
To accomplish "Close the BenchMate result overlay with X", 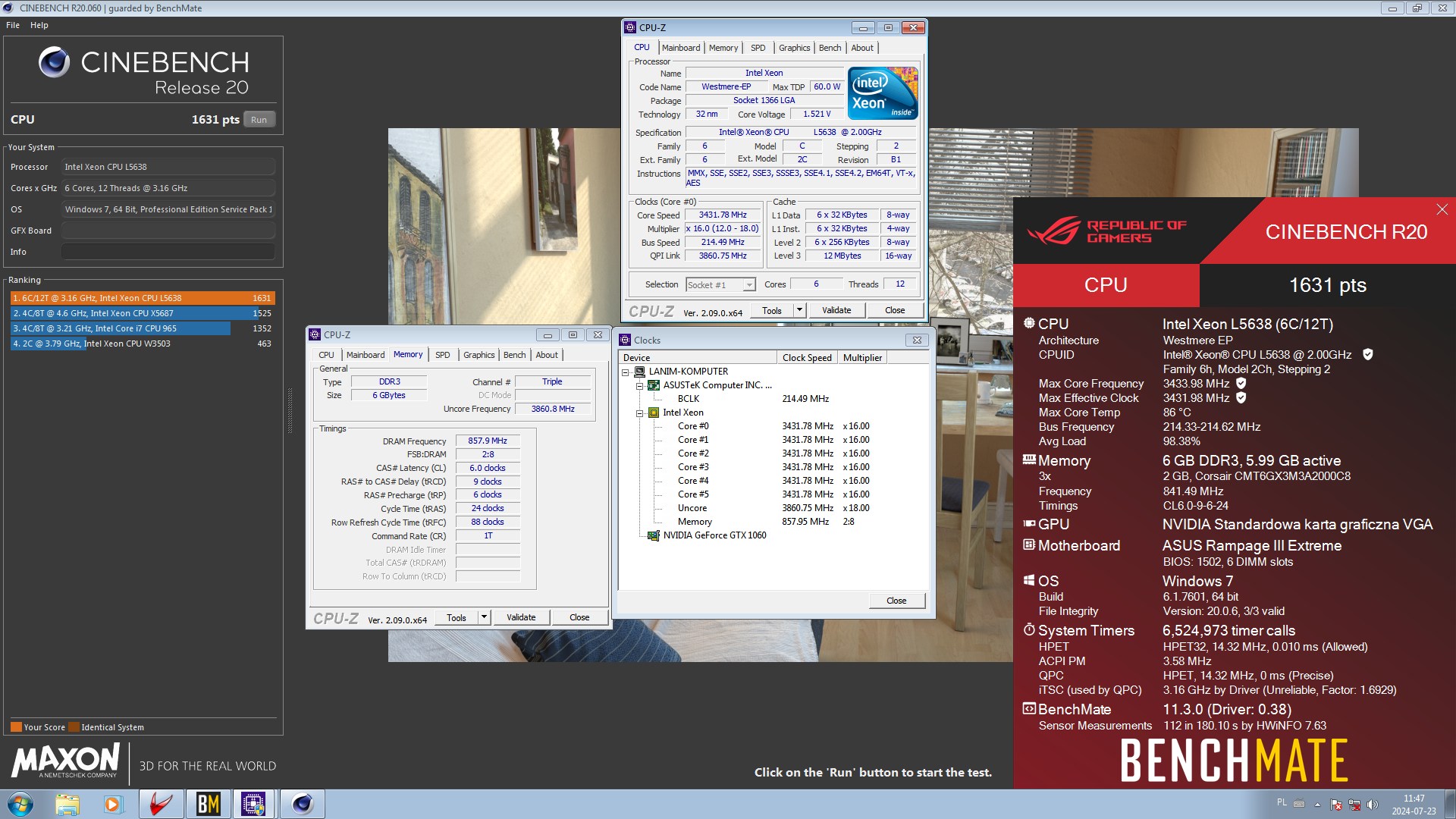I will 1442,209.
